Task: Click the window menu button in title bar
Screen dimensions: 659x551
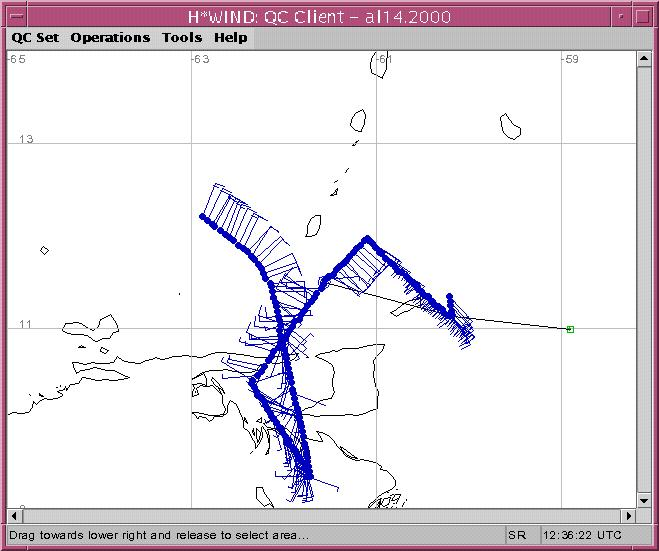Action: pos(16,16)
